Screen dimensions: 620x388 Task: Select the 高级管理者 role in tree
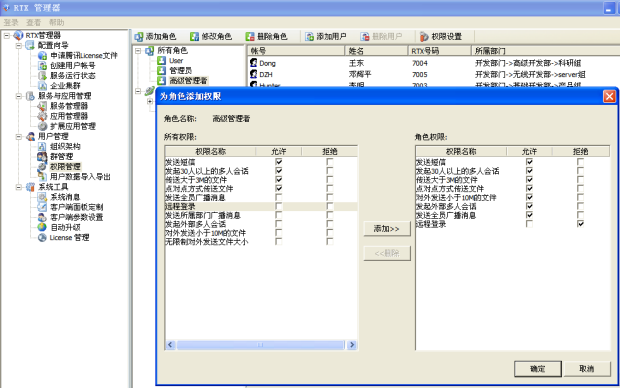point(188,81)
